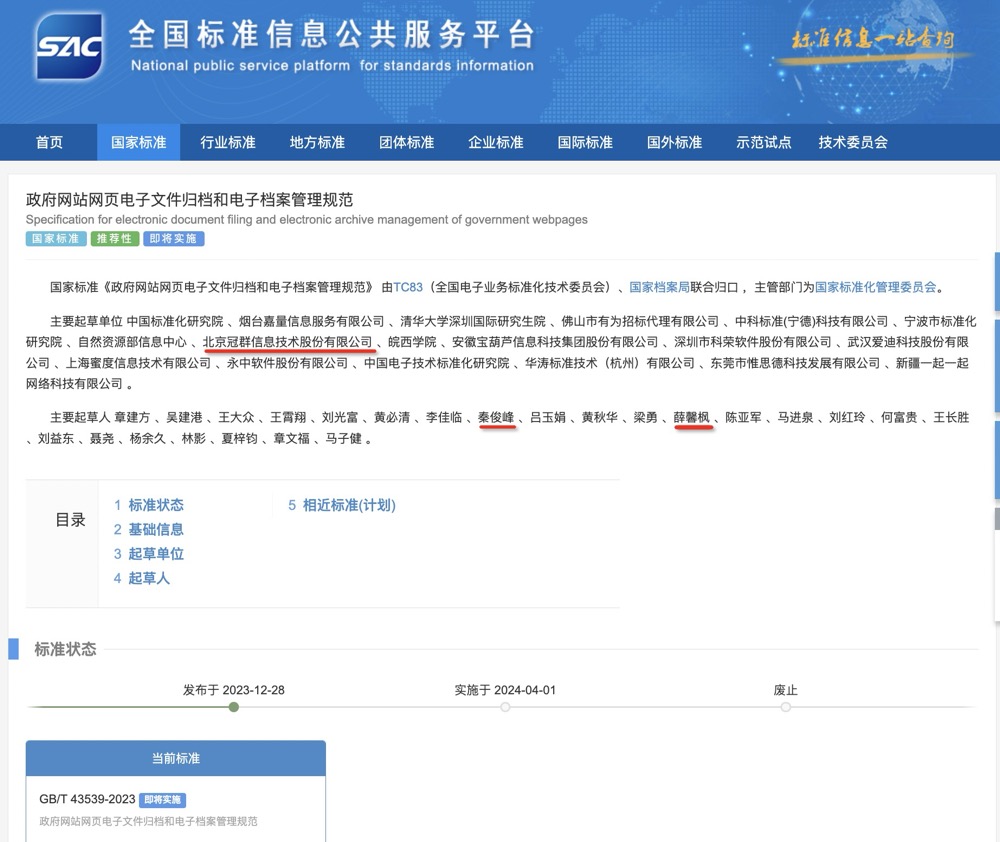This screenshot has height=842, width=1000.
Task: Follow the 国家标准化管理委员会 link
Action: click(x=876, y=287)
